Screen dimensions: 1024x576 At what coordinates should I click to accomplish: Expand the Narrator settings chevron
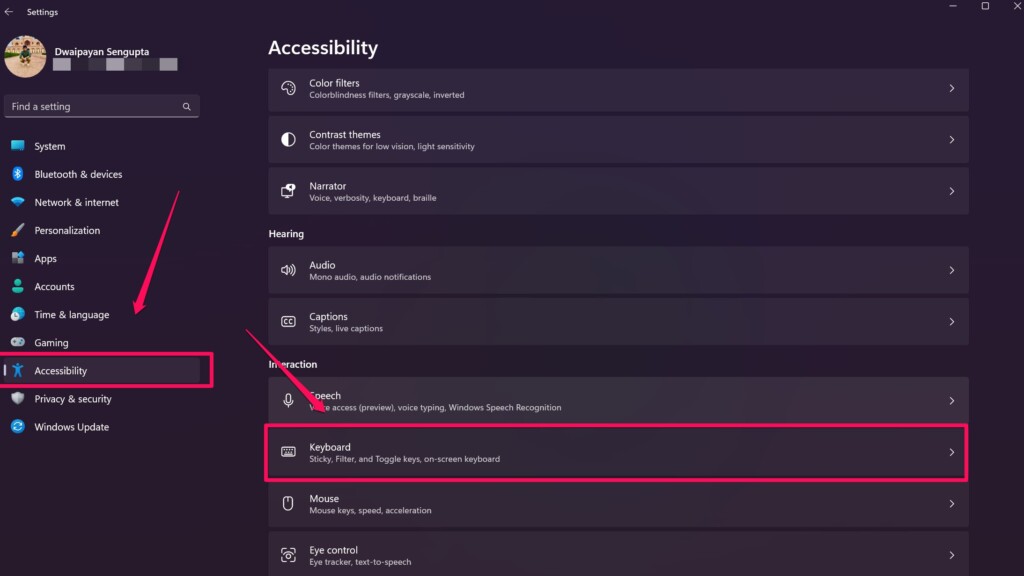coord(951,191)
